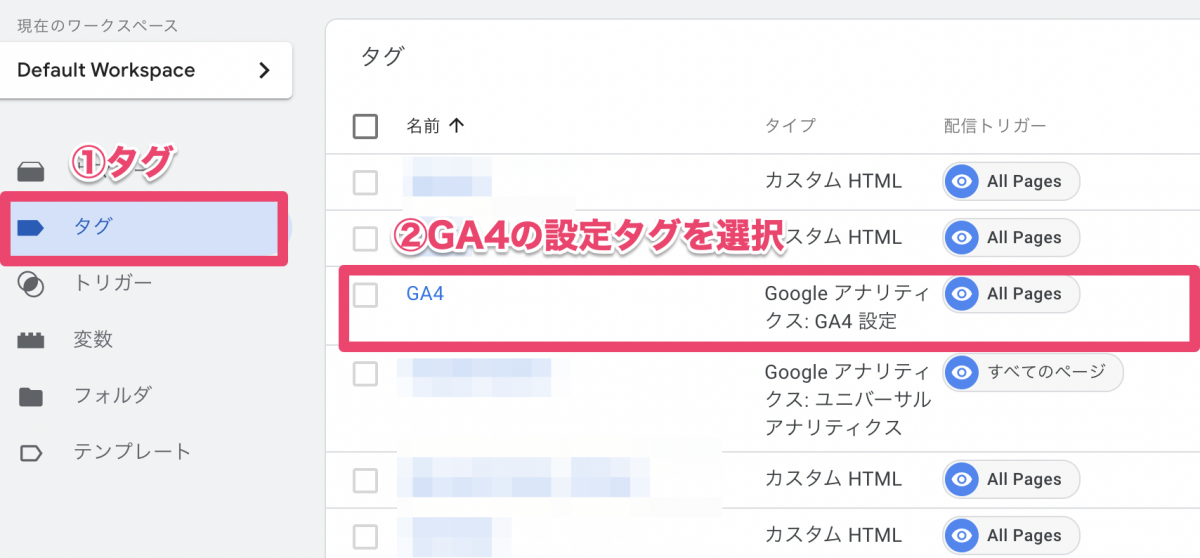This screenshot has height=558, width=1200.
Task: Click the template label icon
Action: pyautogui.click(x=32, y=452)
